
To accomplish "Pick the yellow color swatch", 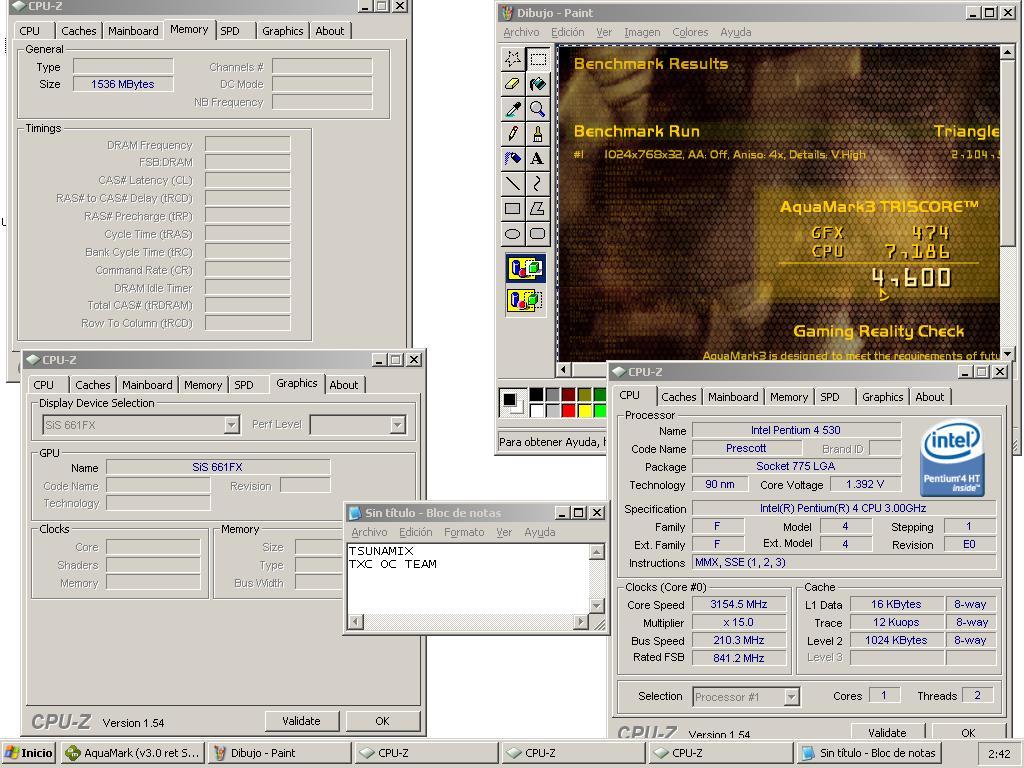I will (584, 410).
